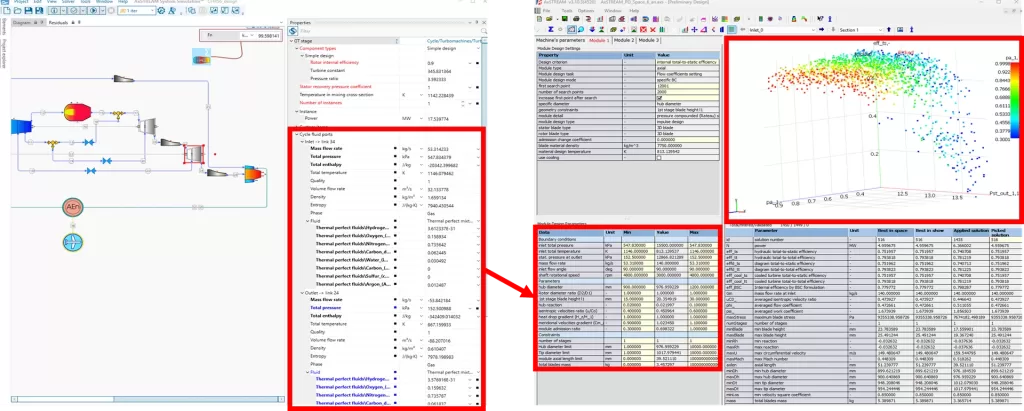Switch to the Module 2 tab

click(624, 40)
